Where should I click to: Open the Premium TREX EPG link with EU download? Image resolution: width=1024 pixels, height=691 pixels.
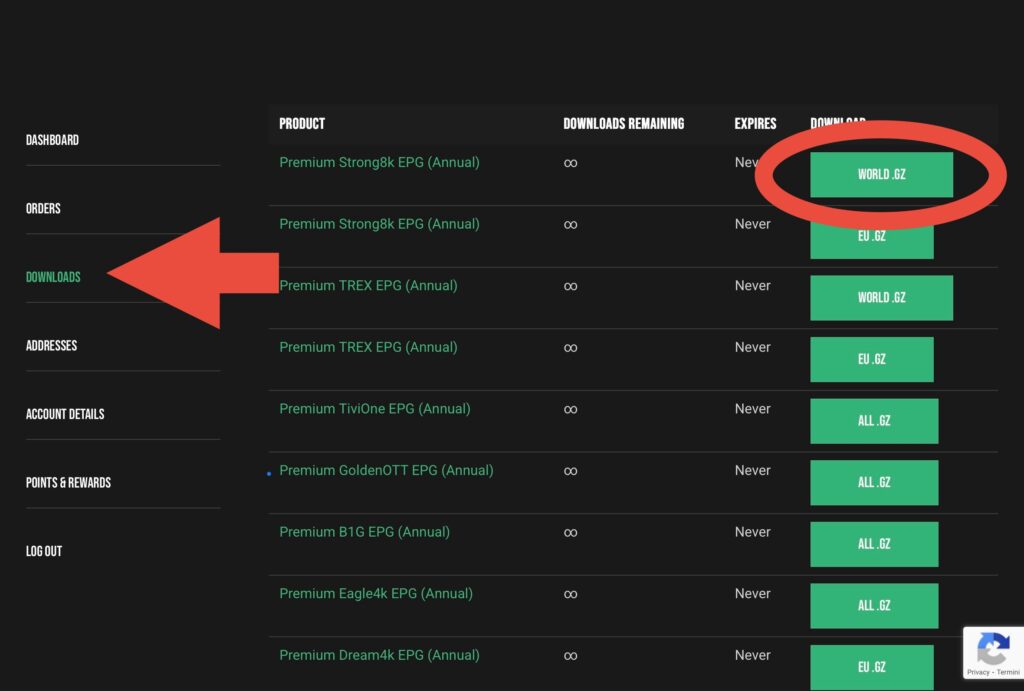tap(368, 347)
